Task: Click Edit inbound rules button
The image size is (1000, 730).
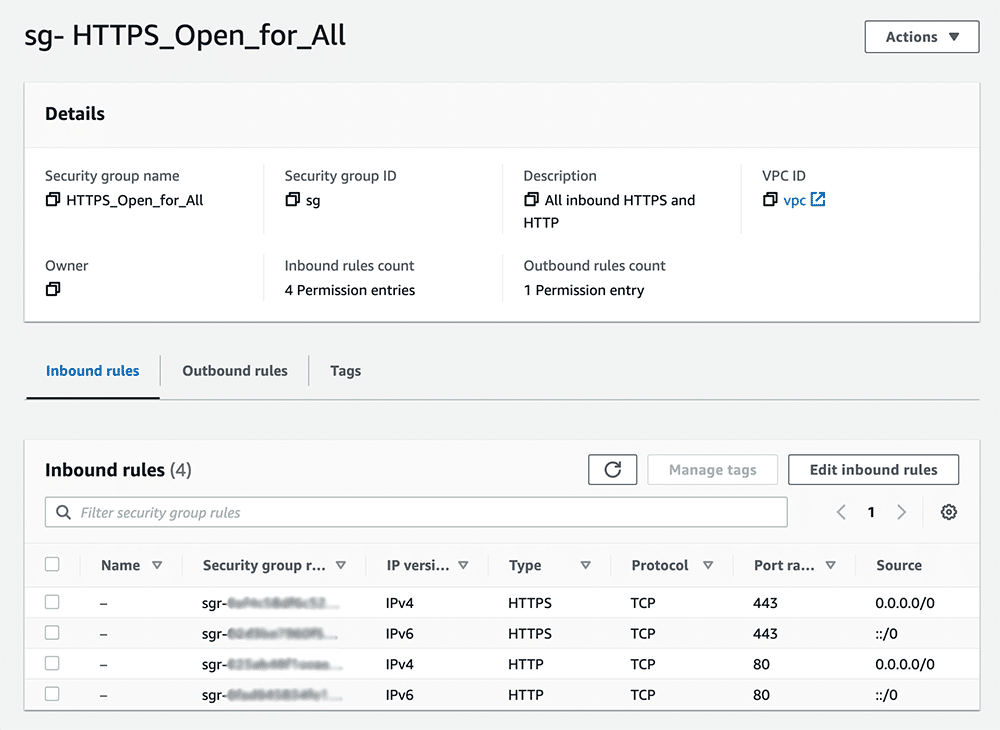Action: point(873,470)
